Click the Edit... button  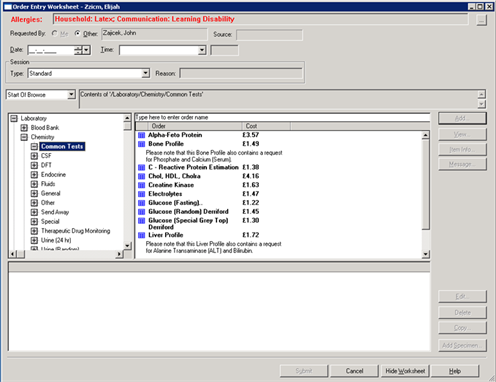[x=462, y=296]
